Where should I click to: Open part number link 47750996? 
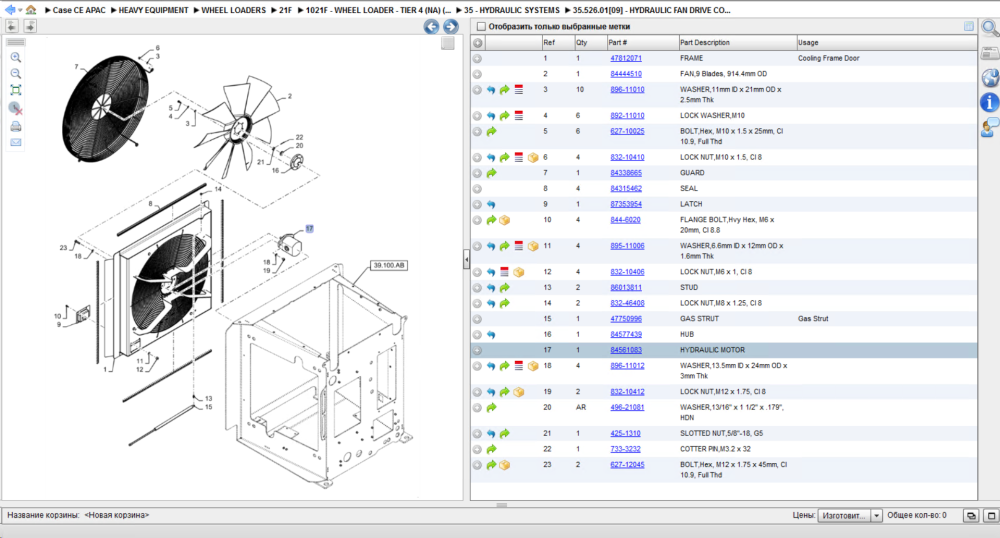click(x=626, y=319)
